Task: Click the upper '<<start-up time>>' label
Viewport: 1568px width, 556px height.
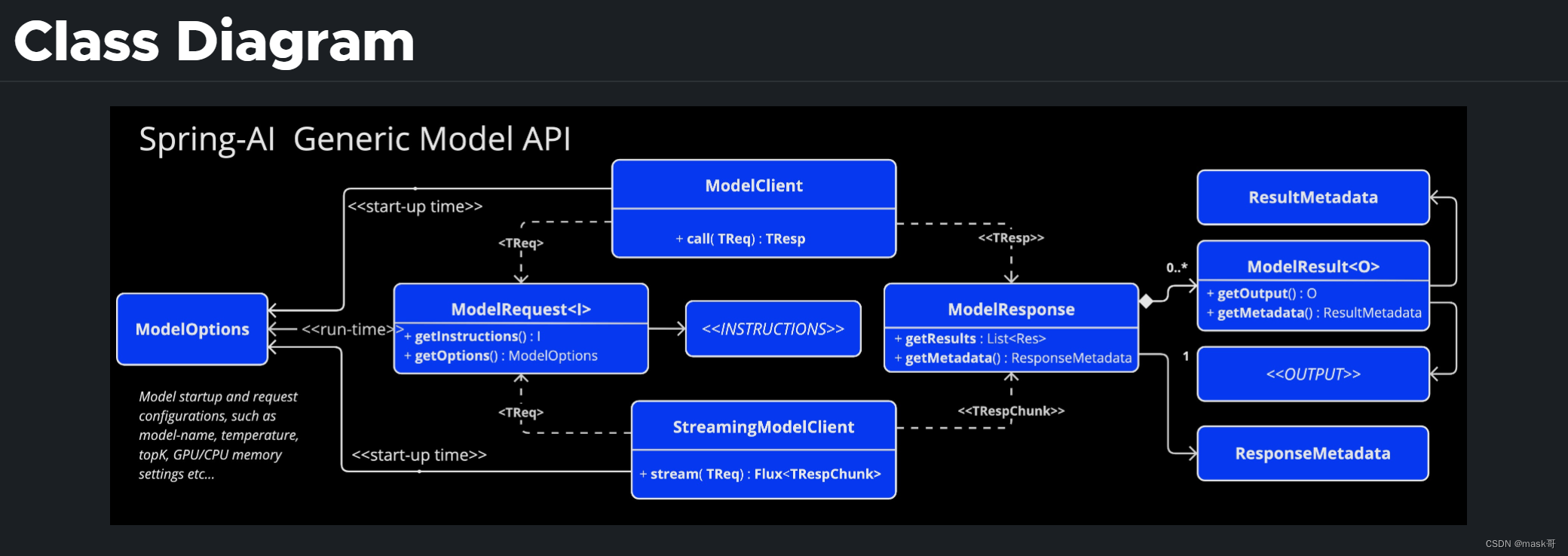Action: click(415, 206)
